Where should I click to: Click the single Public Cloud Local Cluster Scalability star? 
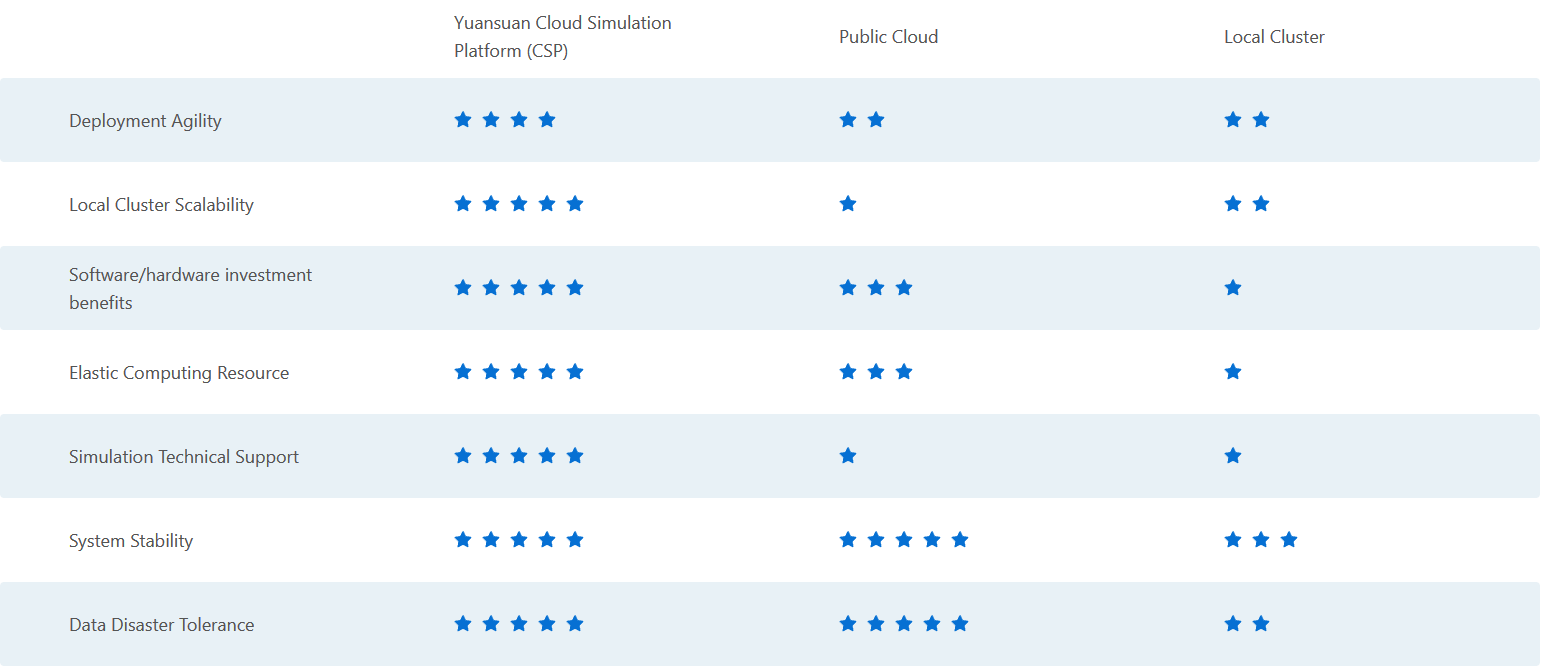coord(848,204)
